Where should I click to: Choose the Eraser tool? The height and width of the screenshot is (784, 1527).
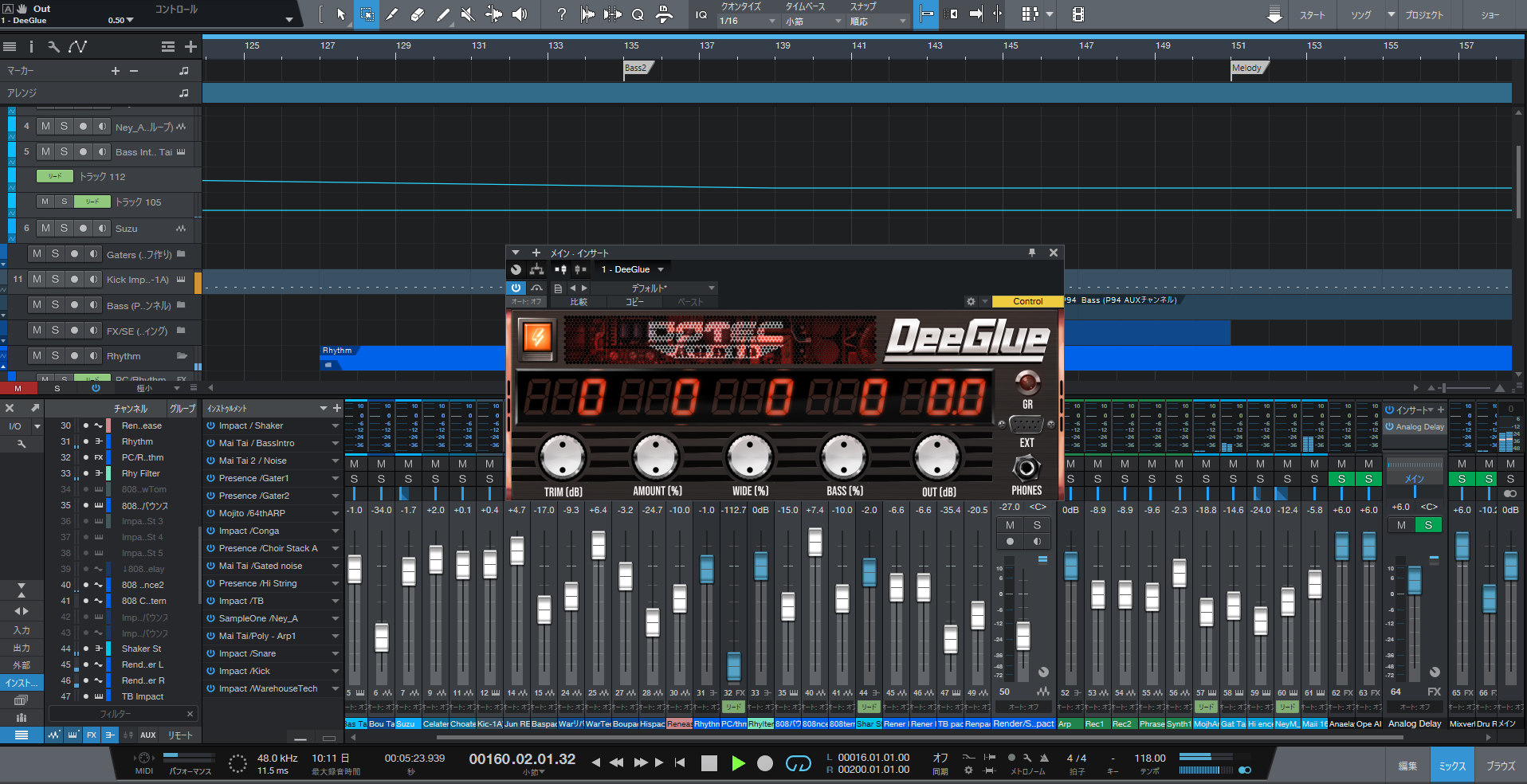pyautogui.click(x=418, y=14)
